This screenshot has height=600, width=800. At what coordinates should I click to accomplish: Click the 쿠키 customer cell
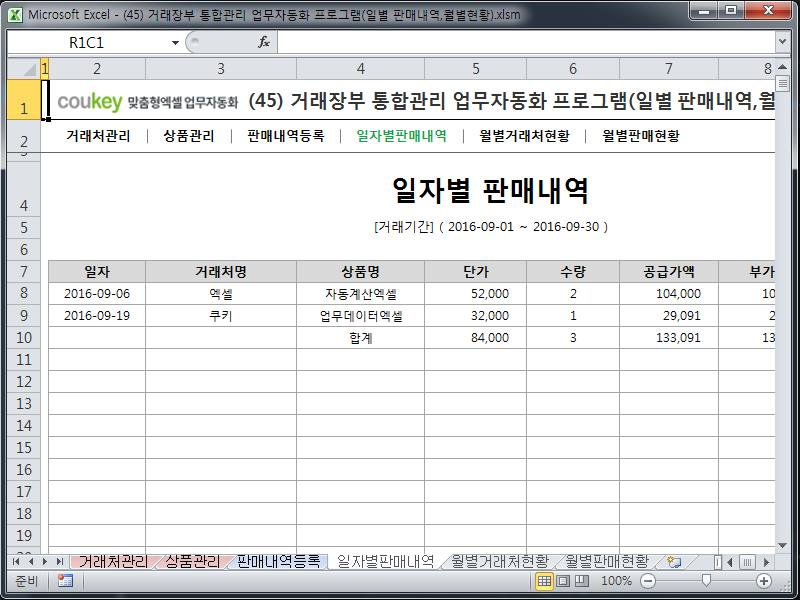[221, 316]
